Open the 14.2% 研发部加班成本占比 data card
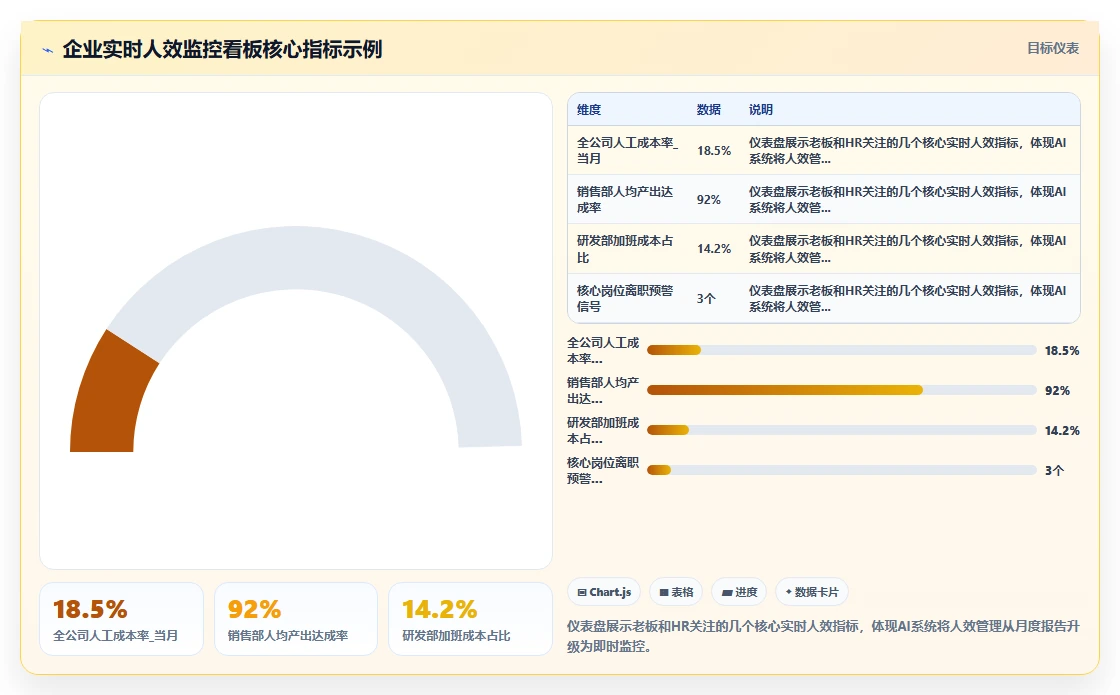 pyautogui.click(x=470, y=619)
